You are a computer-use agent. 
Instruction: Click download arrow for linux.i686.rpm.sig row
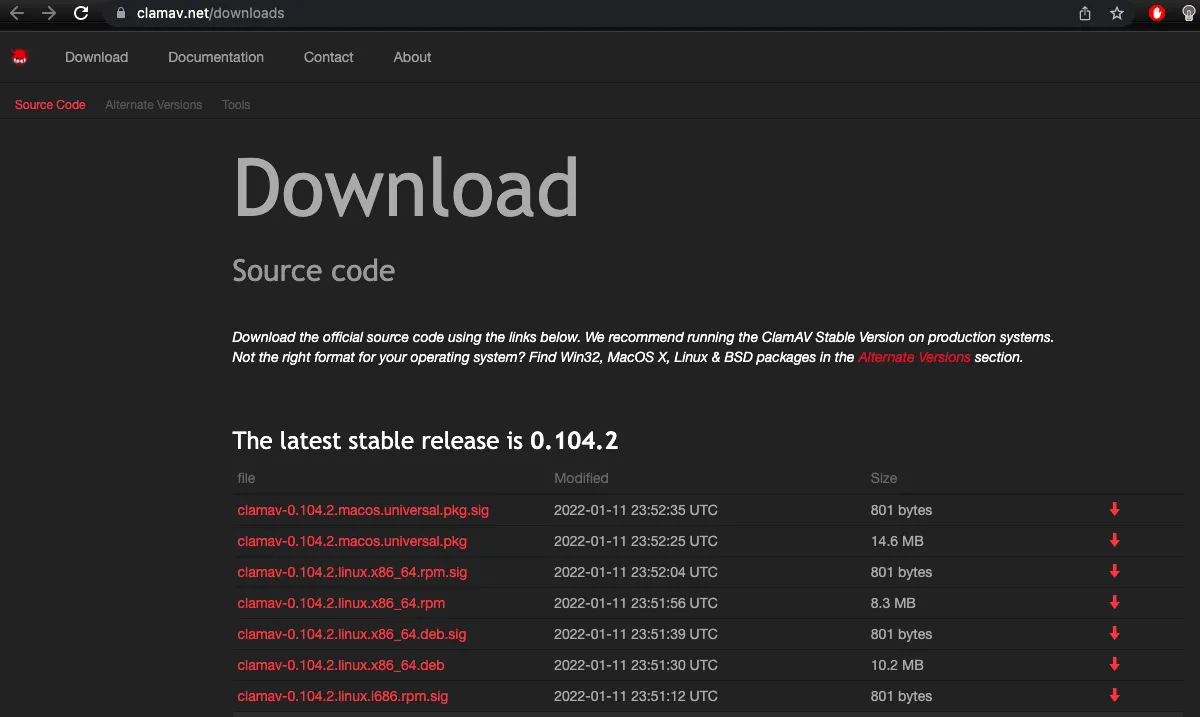(1114, 696)
